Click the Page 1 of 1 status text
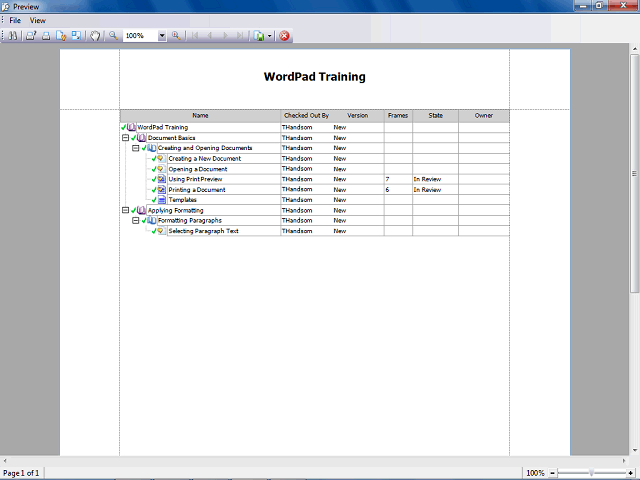640x480 pixels. [21, 473]
